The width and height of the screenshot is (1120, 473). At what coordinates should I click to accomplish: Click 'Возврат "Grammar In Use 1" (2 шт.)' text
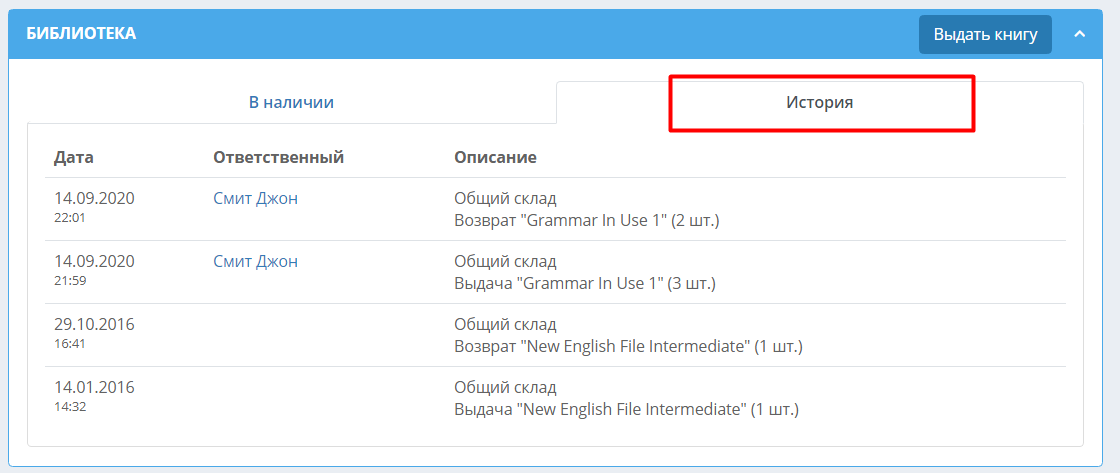tap(586, 221)
